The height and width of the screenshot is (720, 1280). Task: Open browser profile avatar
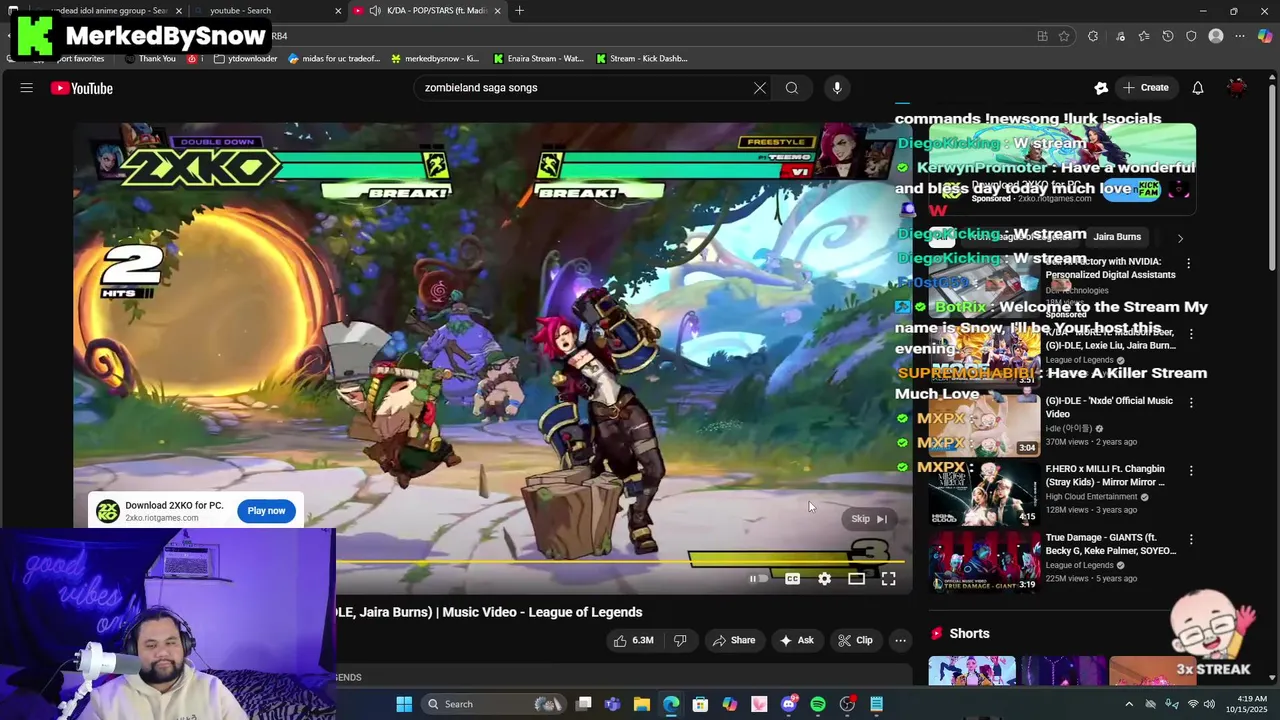pyautogui.click(x=1216, y=36)
